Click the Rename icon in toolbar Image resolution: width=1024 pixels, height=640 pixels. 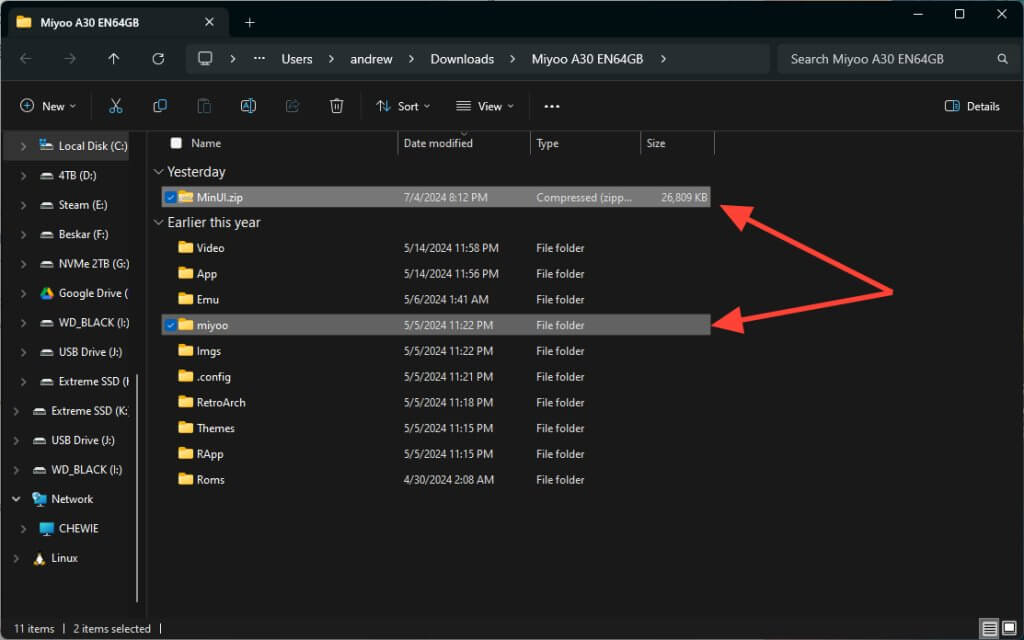tap(248, 106)
